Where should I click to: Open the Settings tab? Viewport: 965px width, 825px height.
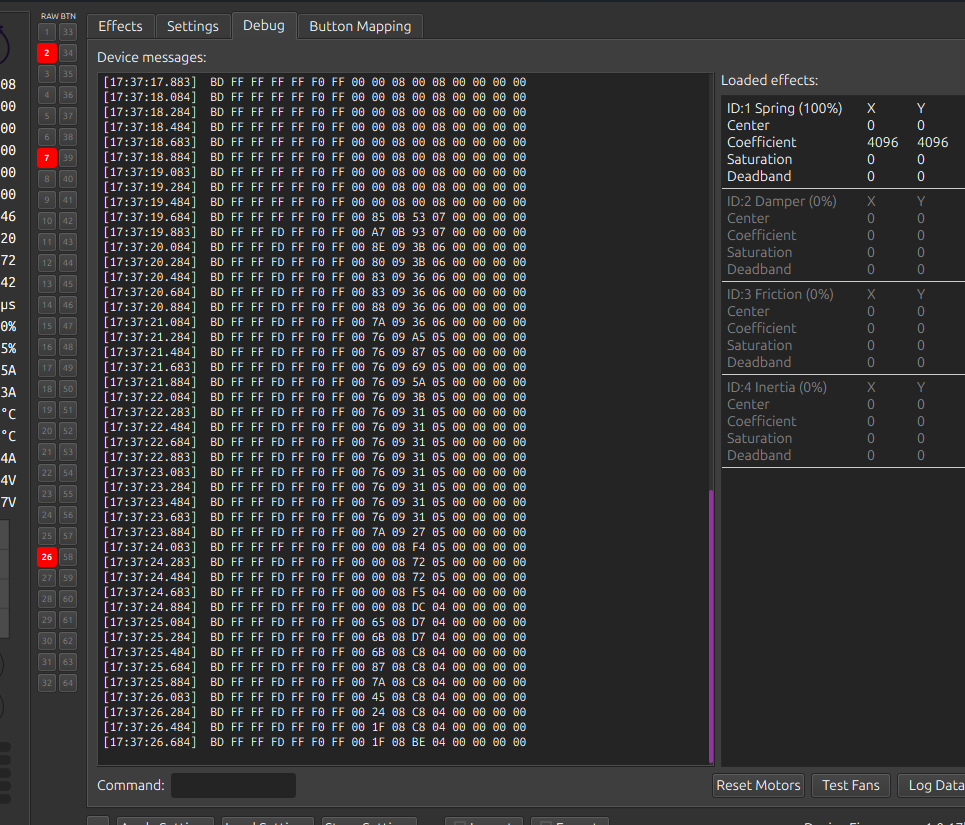point(193,26)
